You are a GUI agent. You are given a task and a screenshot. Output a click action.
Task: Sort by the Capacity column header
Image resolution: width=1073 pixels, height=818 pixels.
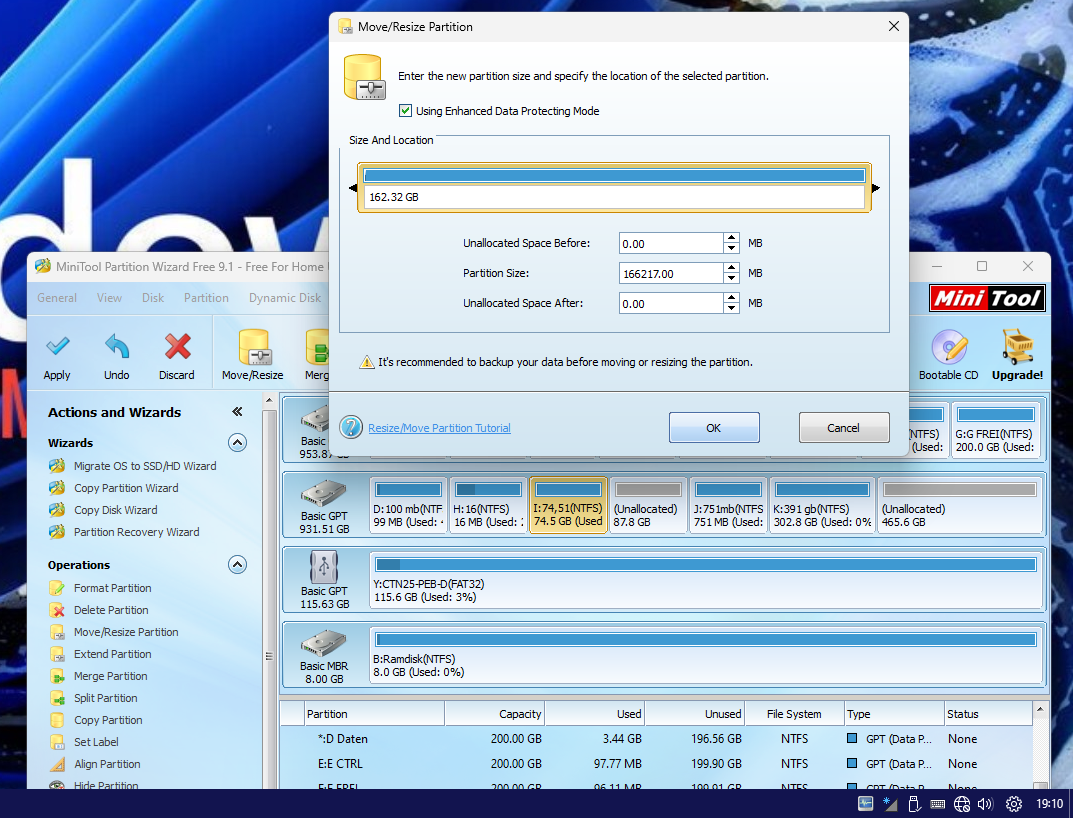(495, 714)
